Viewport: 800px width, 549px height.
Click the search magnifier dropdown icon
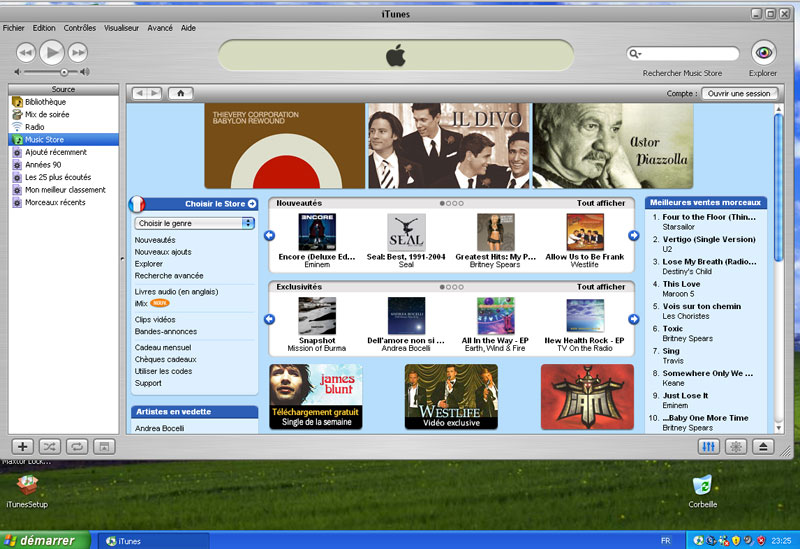point(635,53)
